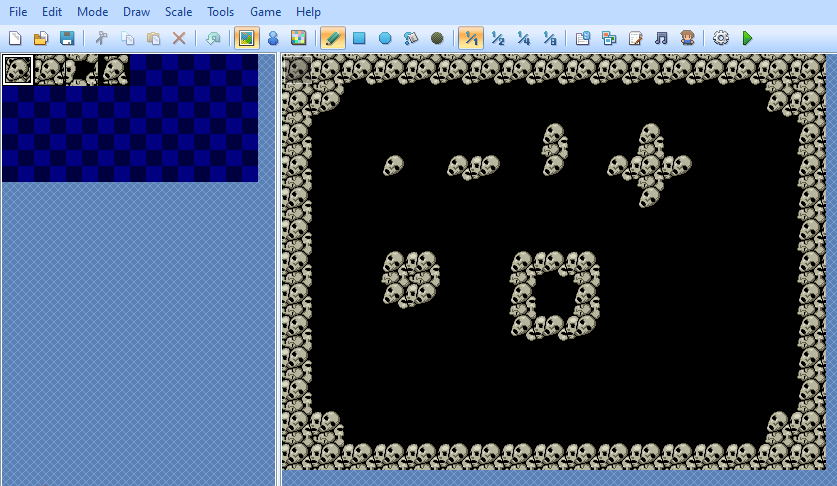The height and width of the screenshot is (486, 837).
Task: Paste using the clipboard icon
Action: pos(153,38)
